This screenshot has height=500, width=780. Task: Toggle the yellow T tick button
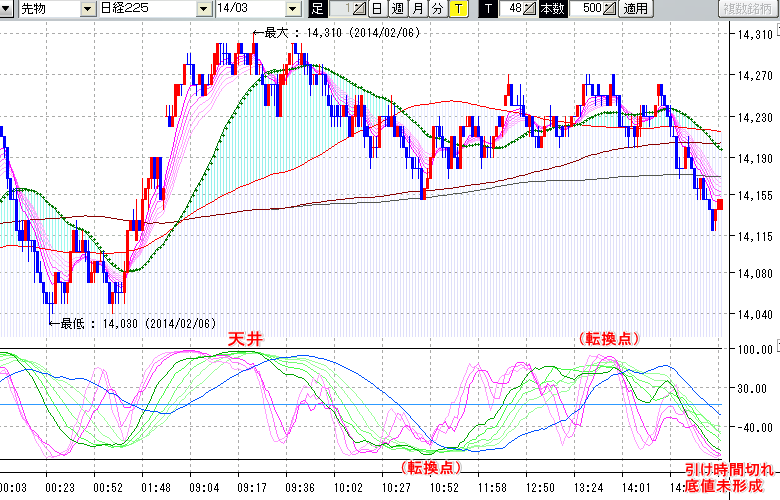point(457,9)
